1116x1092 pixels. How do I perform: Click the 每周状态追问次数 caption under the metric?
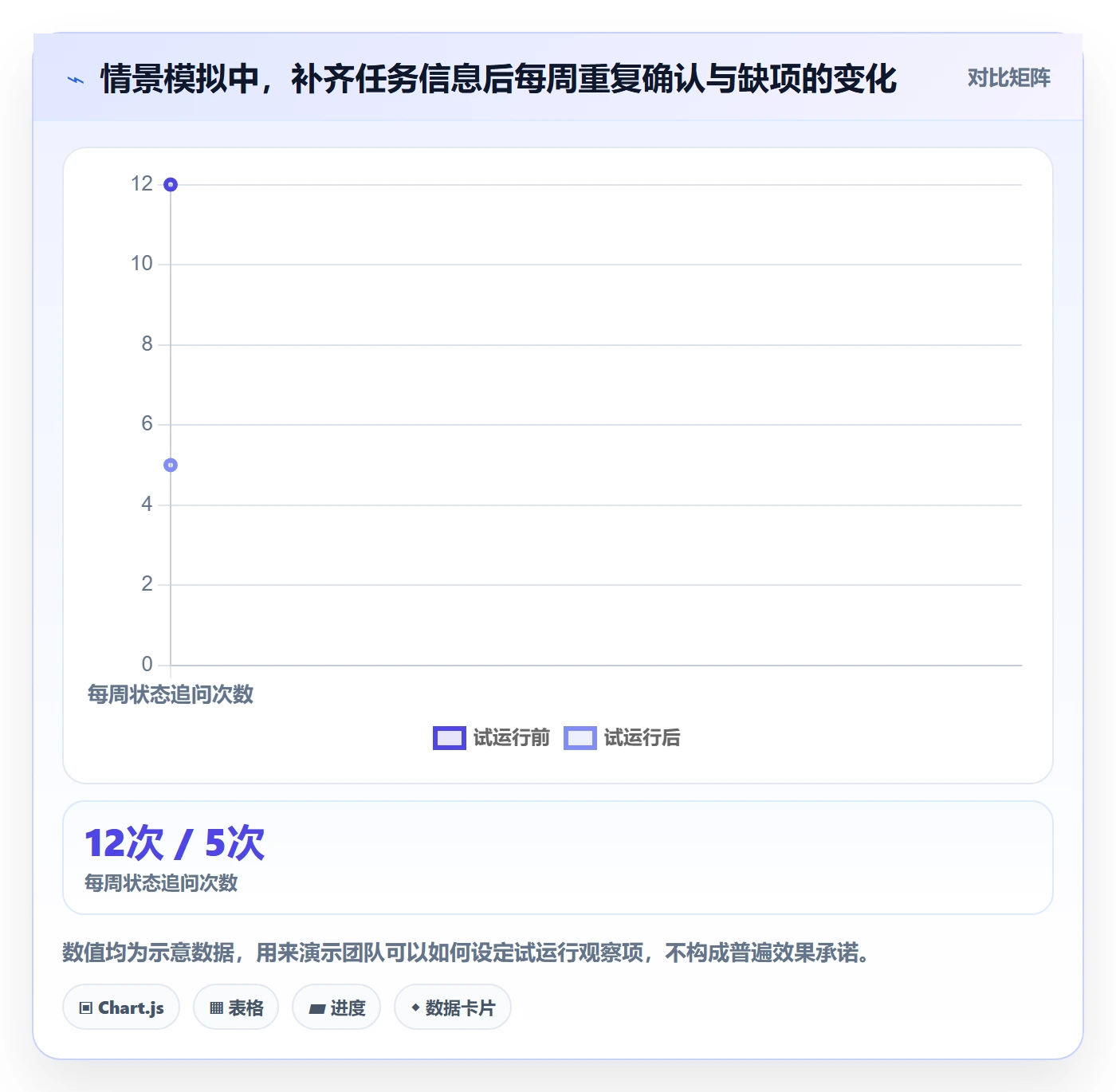161,883
